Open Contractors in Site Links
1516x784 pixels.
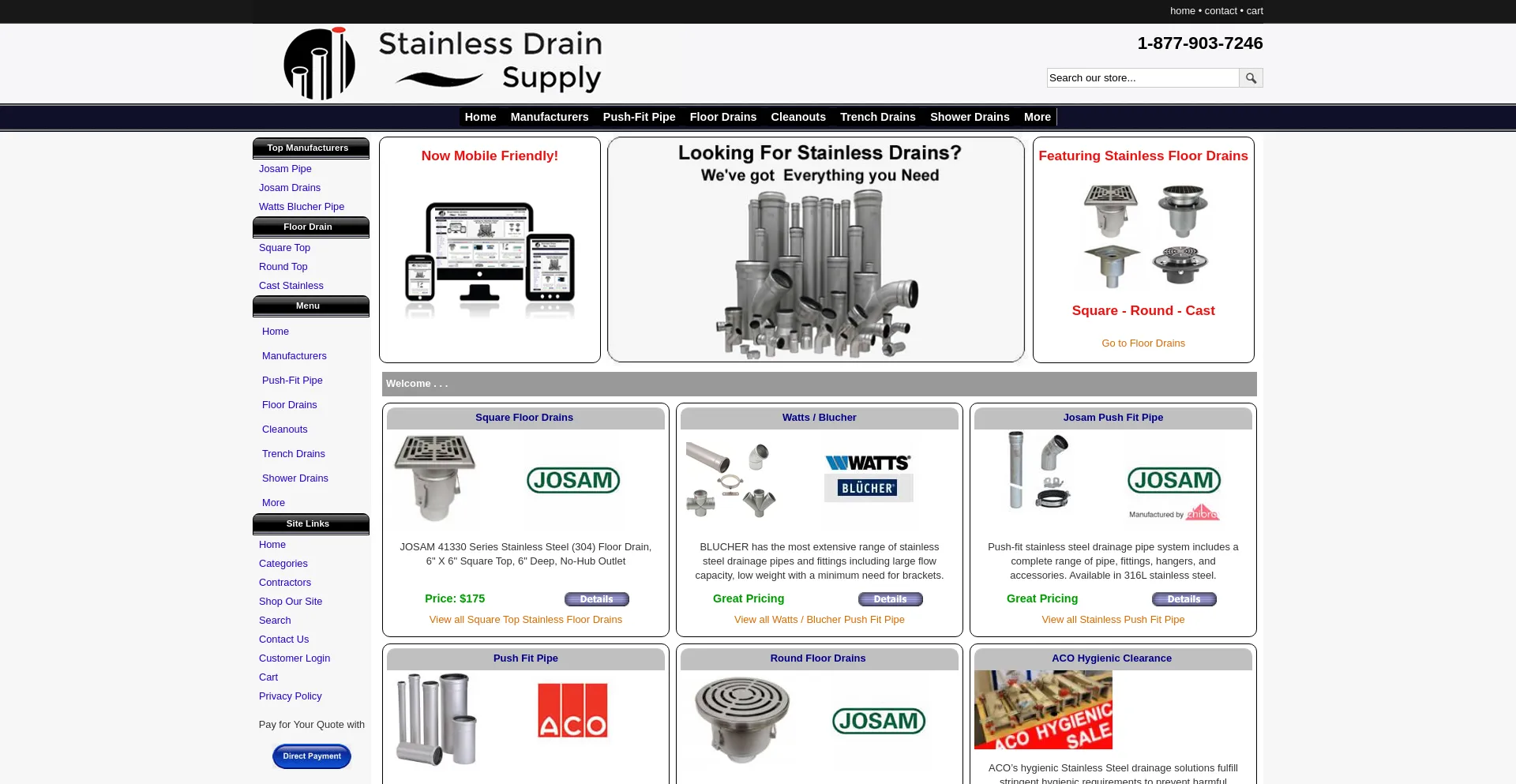coord(285,583)
